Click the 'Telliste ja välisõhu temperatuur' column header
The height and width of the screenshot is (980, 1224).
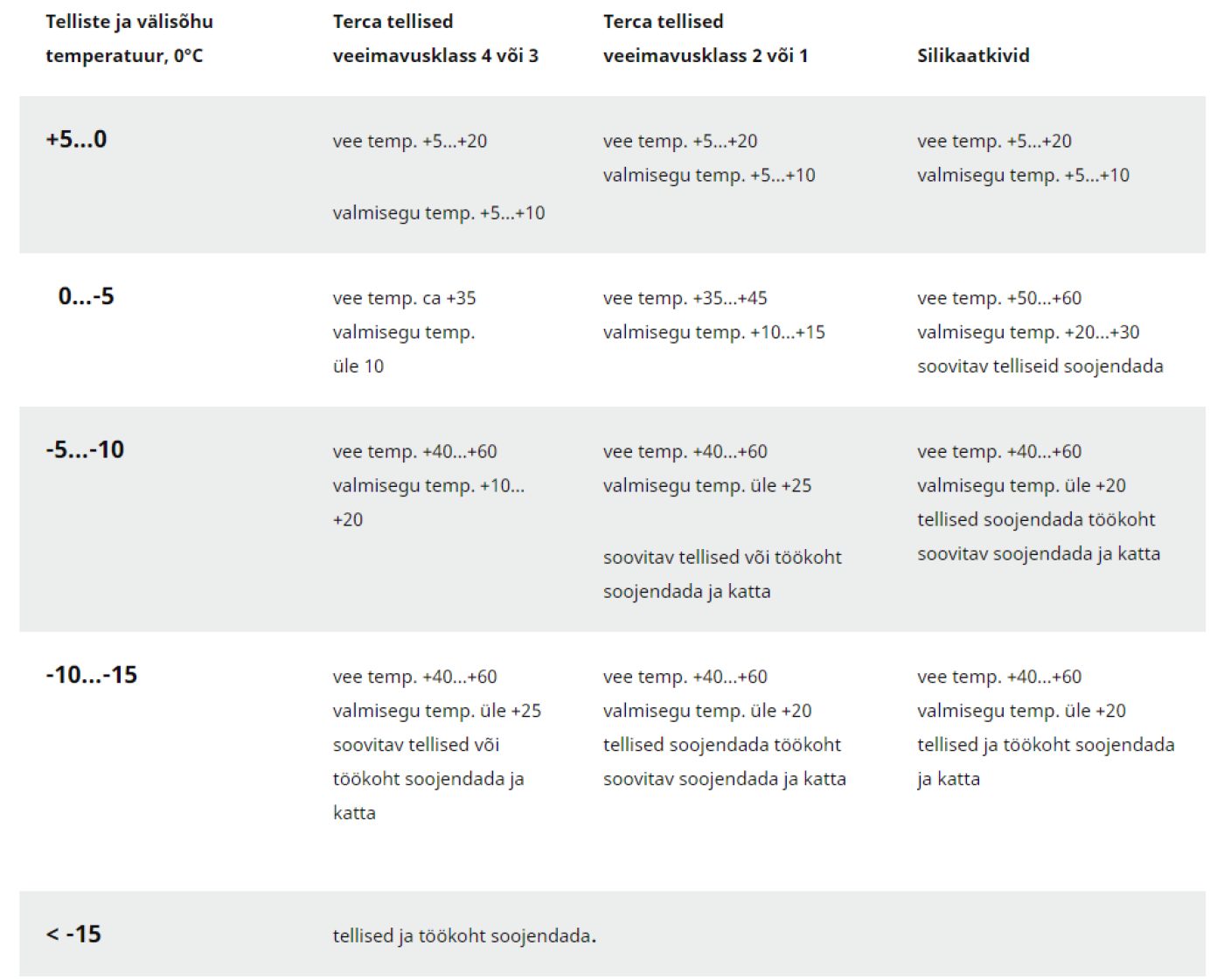click(129, 38)
